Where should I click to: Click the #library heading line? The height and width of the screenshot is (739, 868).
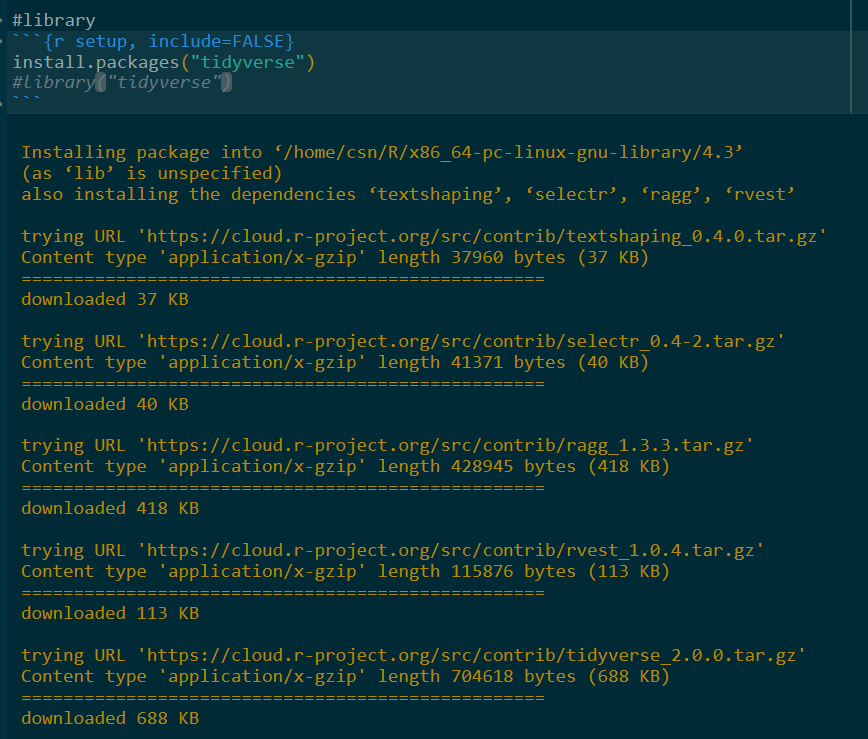(54, 20)
